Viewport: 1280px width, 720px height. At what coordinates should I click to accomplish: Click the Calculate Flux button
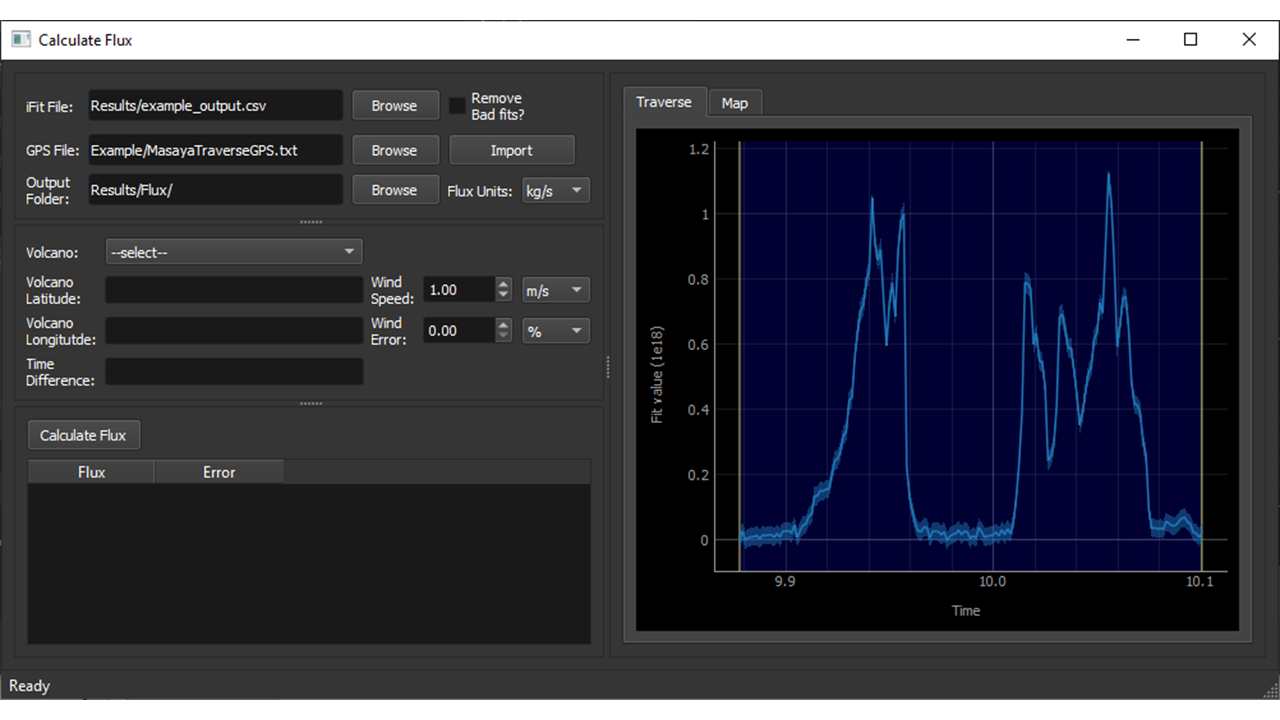point(84,435)
